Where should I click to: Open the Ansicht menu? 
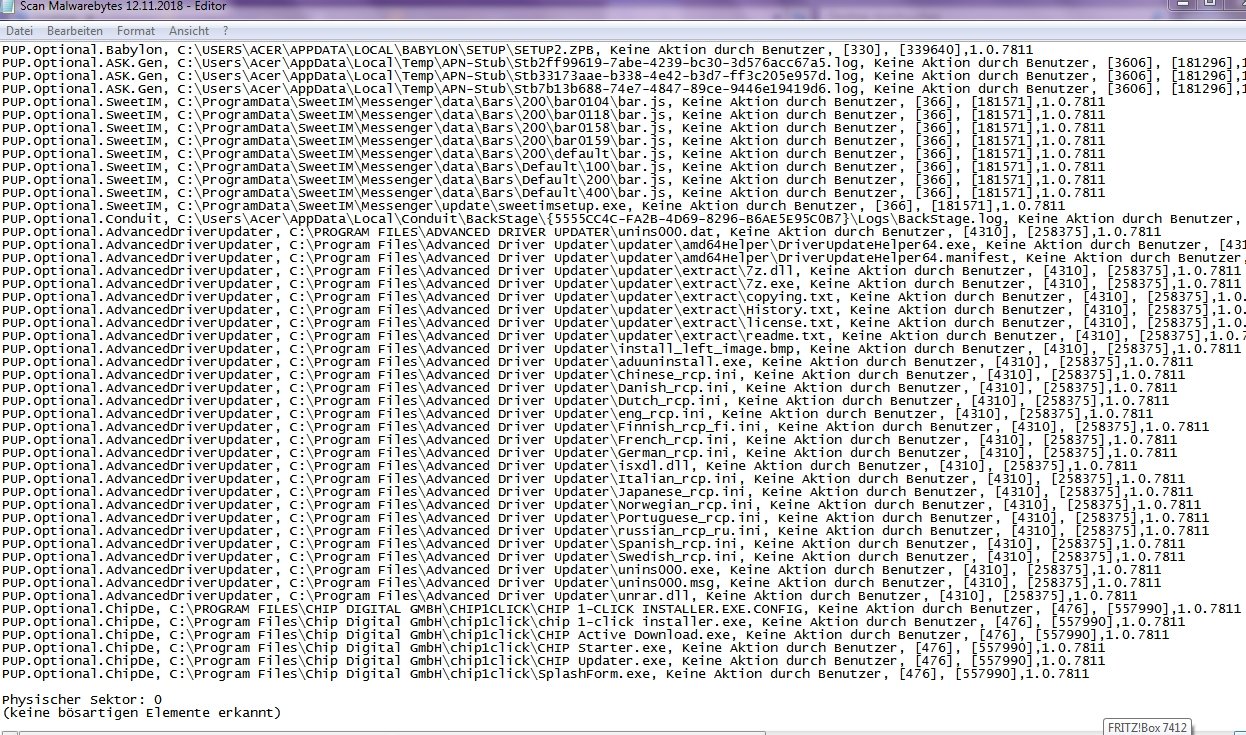coord(189,31)
